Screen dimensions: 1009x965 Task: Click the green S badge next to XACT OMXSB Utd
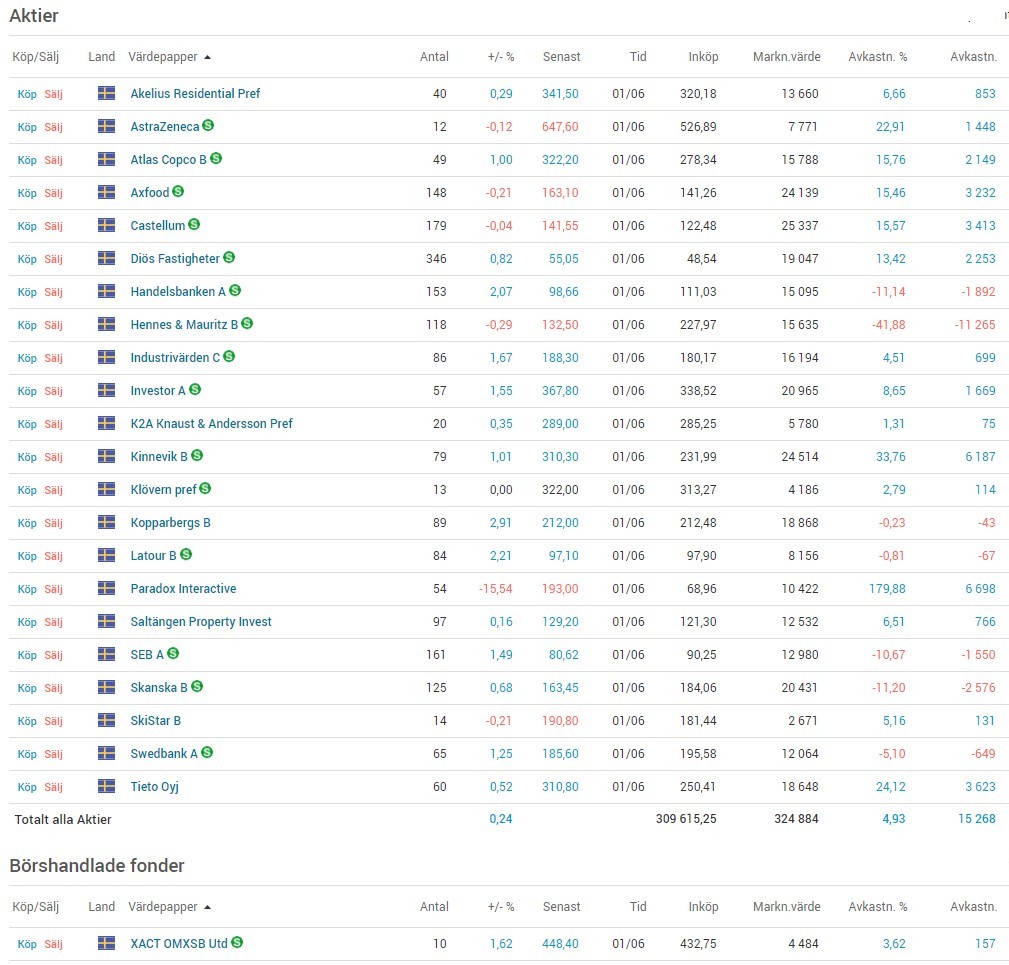(x=237, y=942)
